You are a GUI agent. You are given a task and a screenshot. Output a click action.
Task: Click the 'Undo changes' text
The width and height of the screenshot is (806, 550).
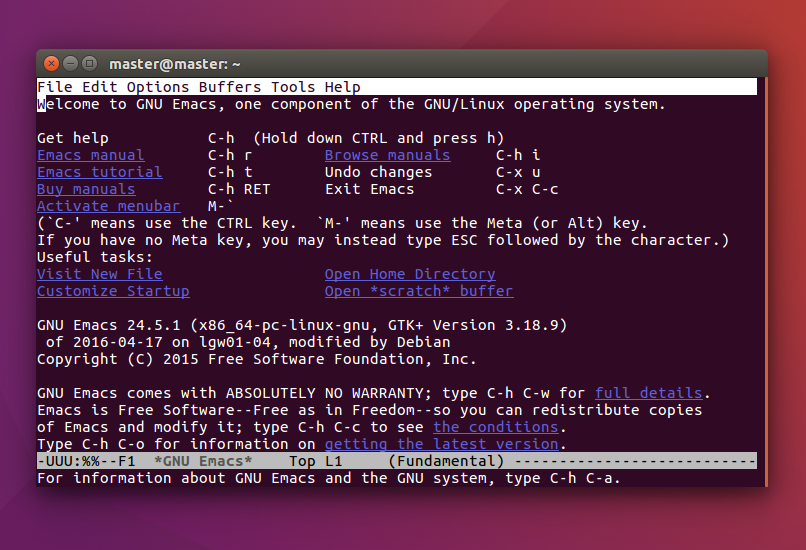(378, 172)
